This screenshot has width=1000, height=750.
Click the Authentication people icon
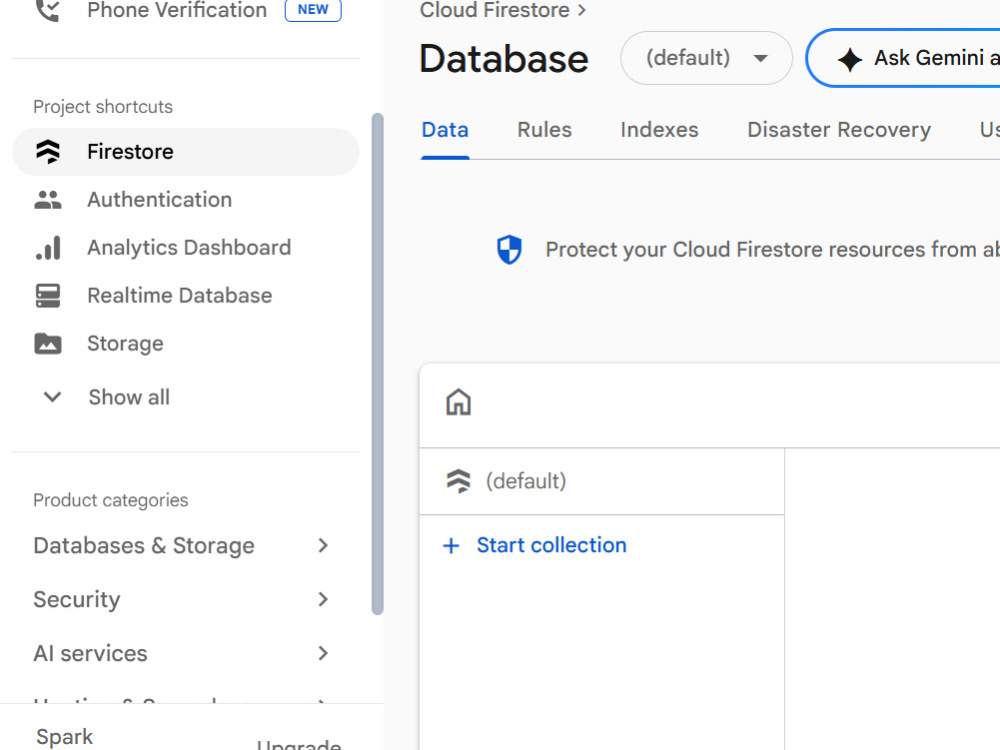(48, 200)
